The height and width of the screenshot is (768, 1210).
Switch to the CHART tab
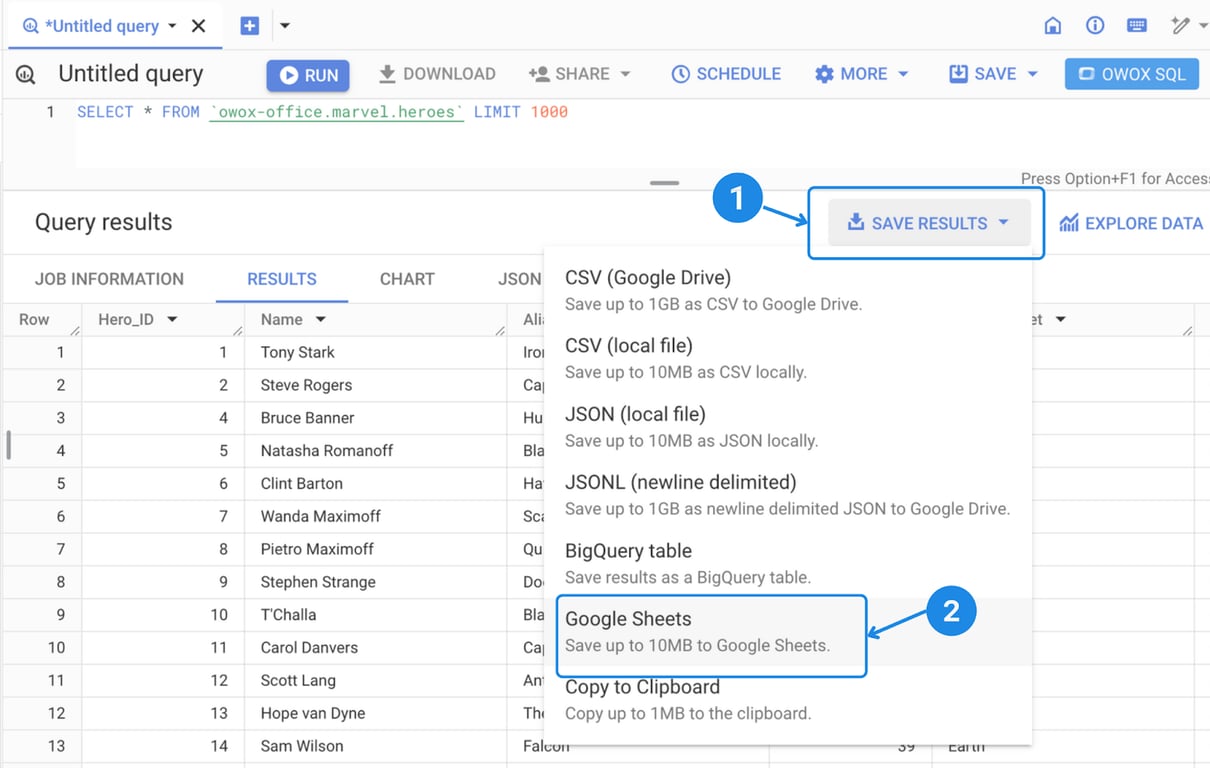click(407, 279)
